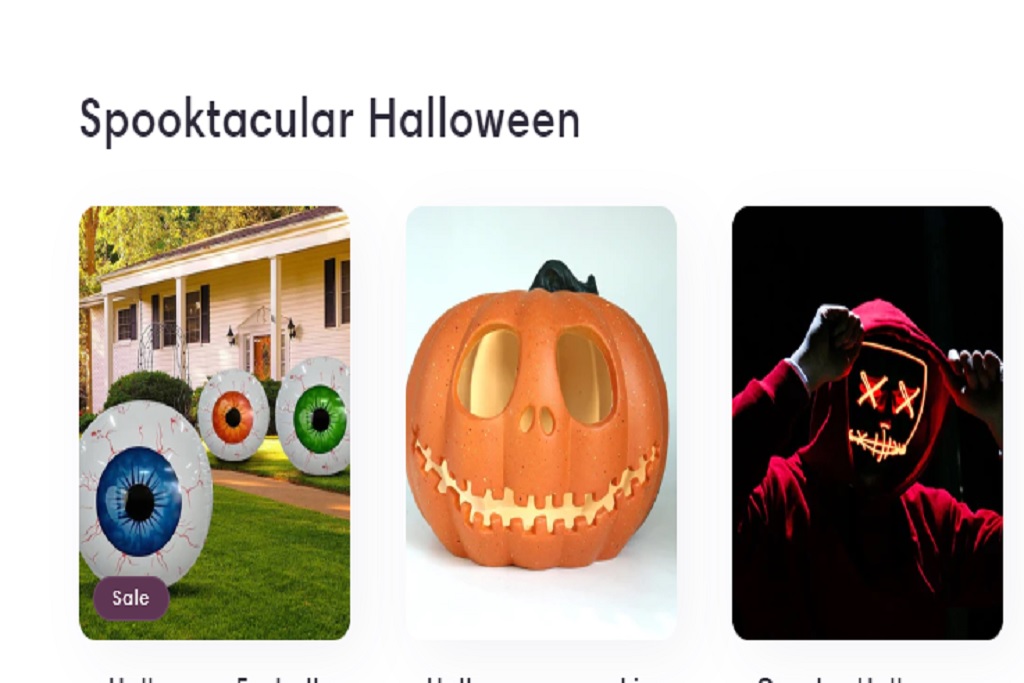Click the house front door in eyeball photo
Image resolution: width=1024 pixels, height=683 pixels.
(262, 357)
